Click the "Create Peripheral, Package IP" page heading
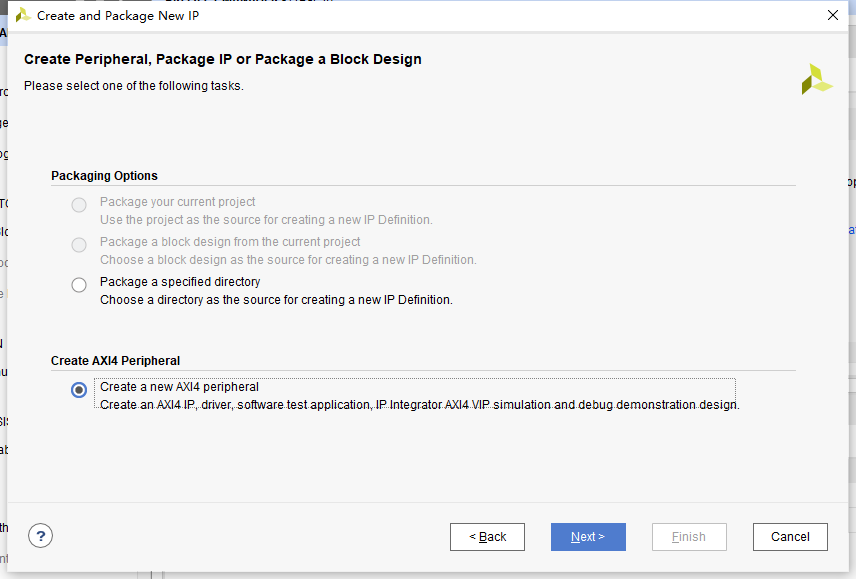 pos(223,59)
